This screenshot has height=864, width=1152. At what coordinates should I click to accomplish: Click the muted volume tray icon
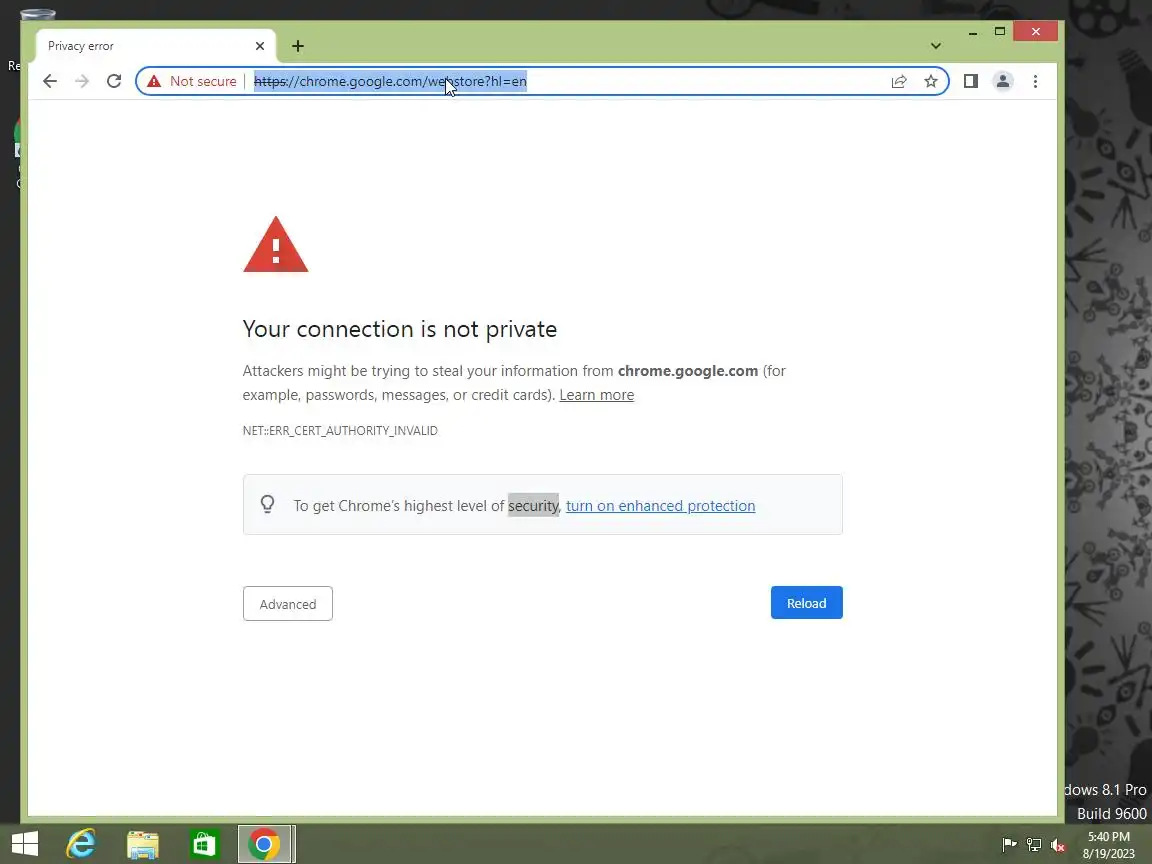pyautogui.click(x=1058, y=844)
